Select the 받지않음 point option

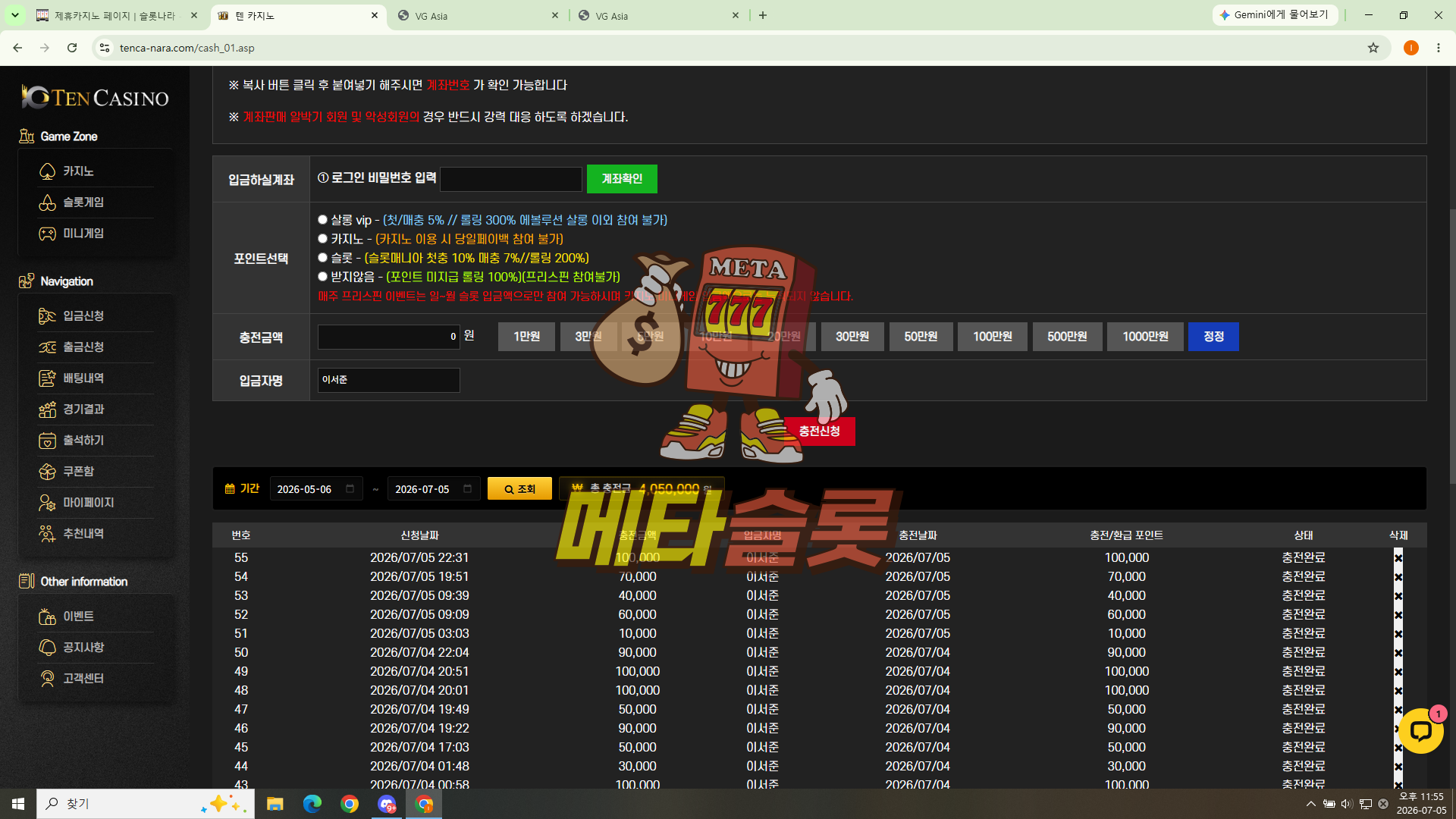322,277
